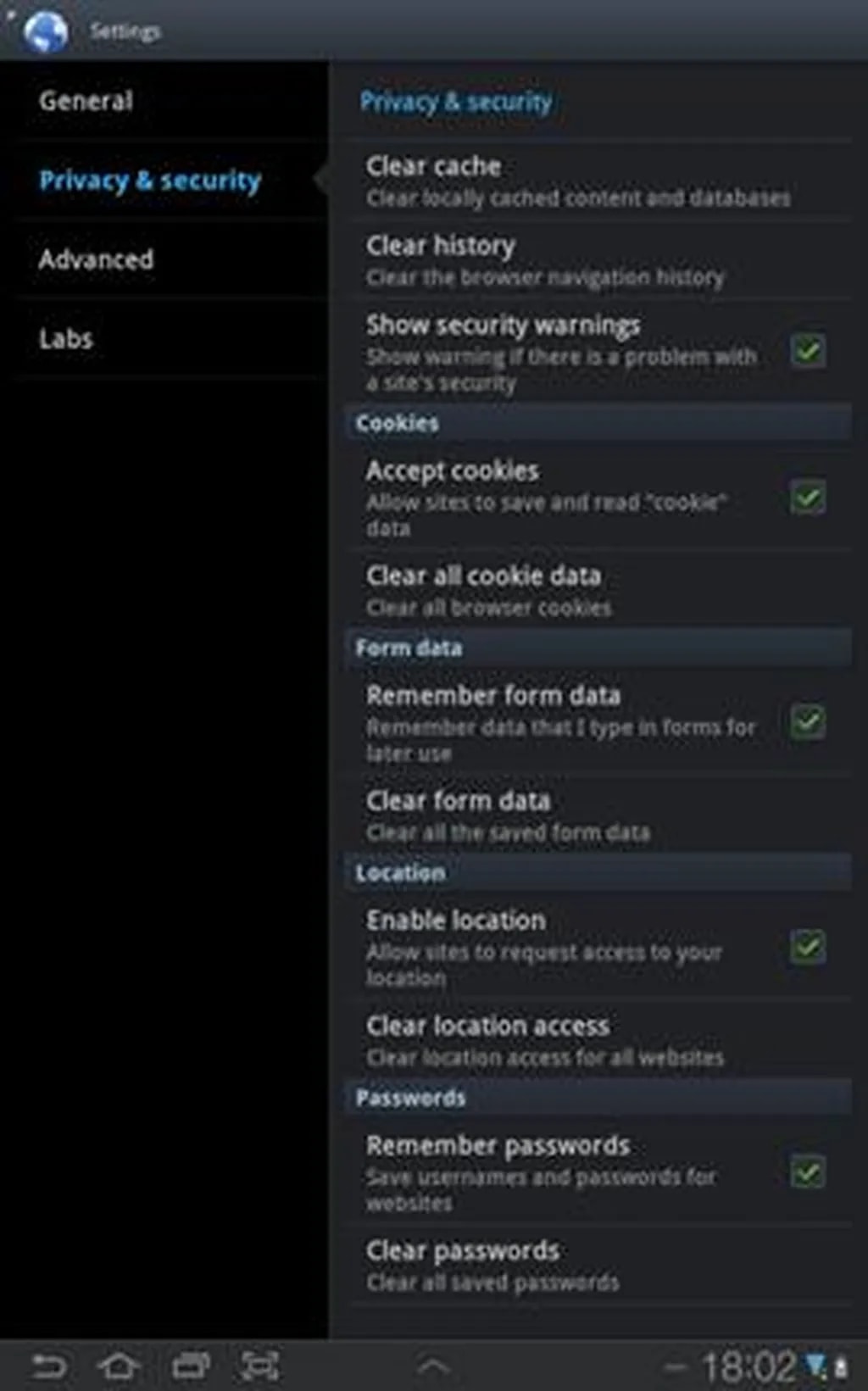
Task: Open the General settings section
Action: (86, 101)
